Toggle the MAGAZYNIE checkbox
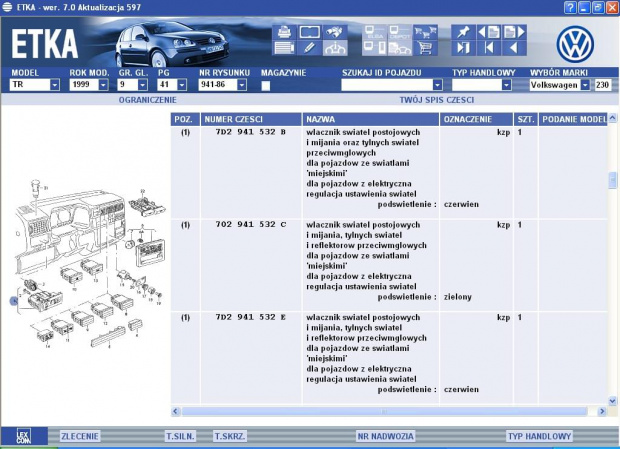 point(266,85)
